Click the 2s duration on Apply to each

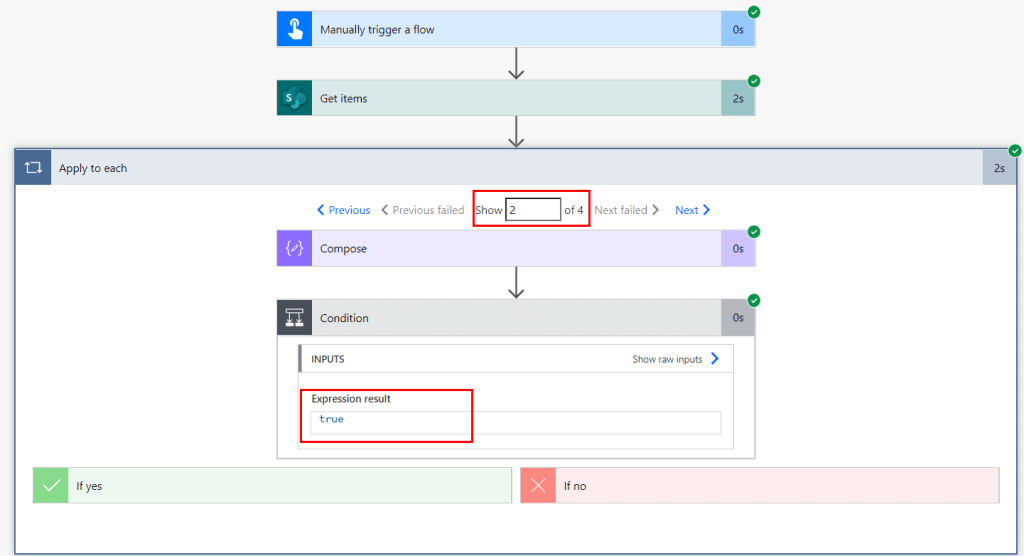(999, 168)
